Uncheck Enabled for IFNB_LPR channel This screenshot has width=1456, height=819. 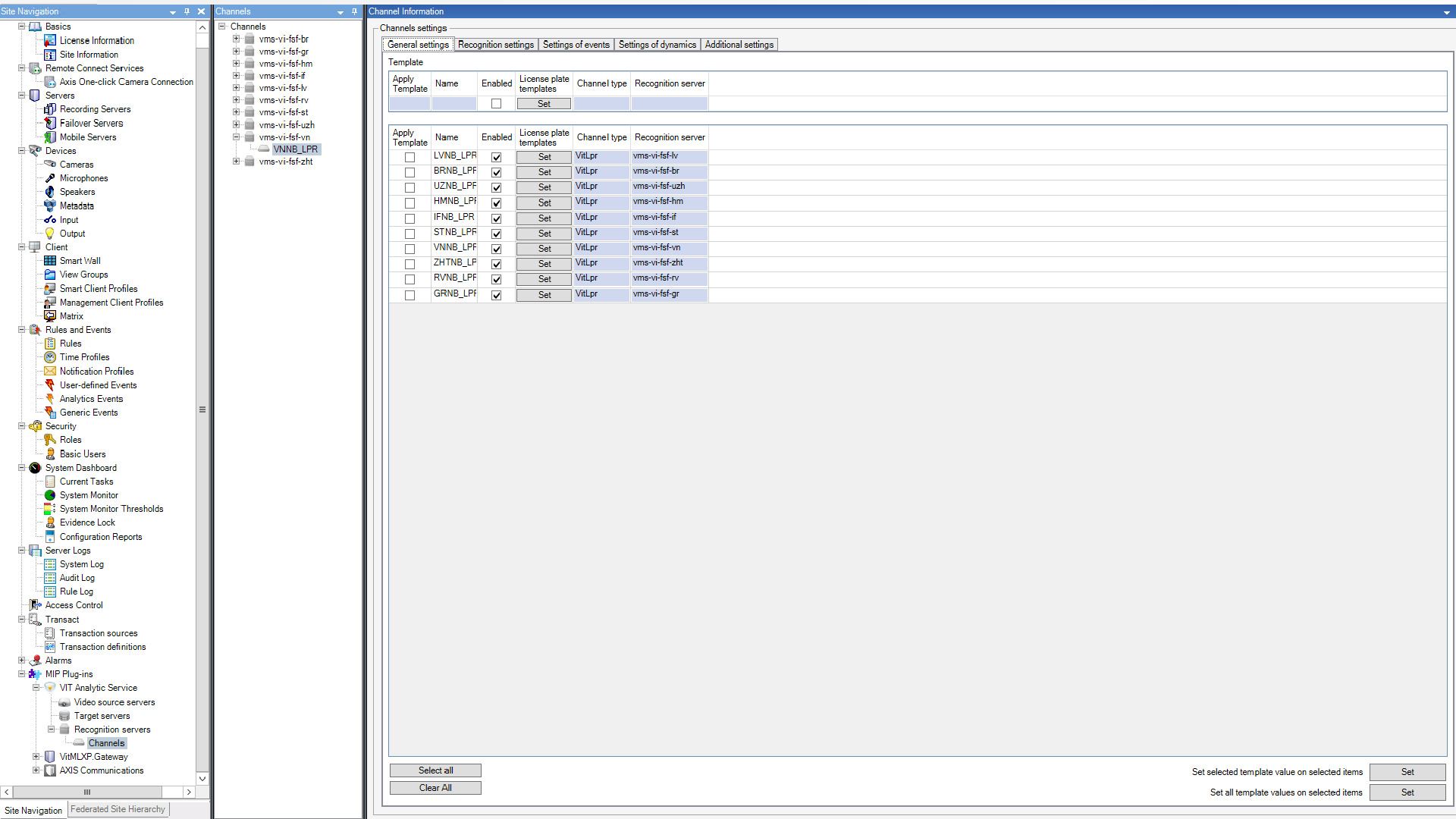(496, 218)
